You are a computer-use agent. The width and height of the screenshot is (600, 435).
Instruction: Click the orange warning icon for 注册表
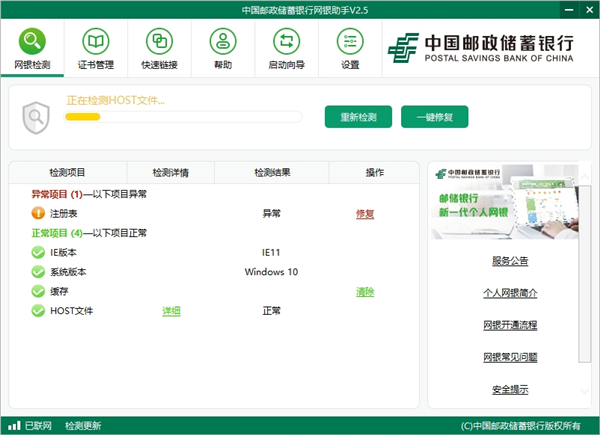(x=38, y=213)
